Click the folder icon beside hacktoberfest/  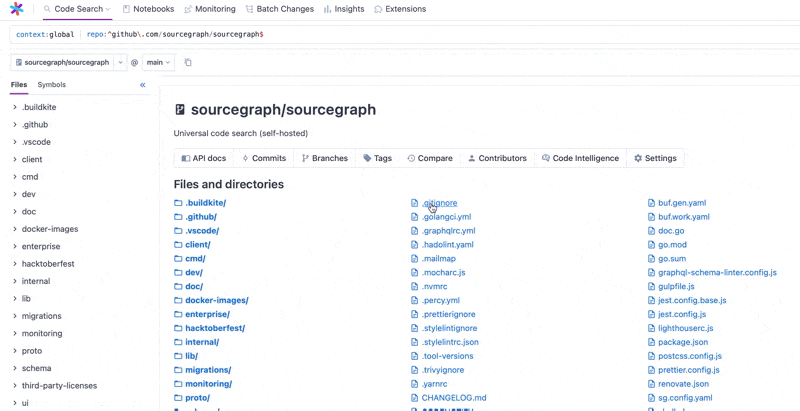[x=178, y=328]
